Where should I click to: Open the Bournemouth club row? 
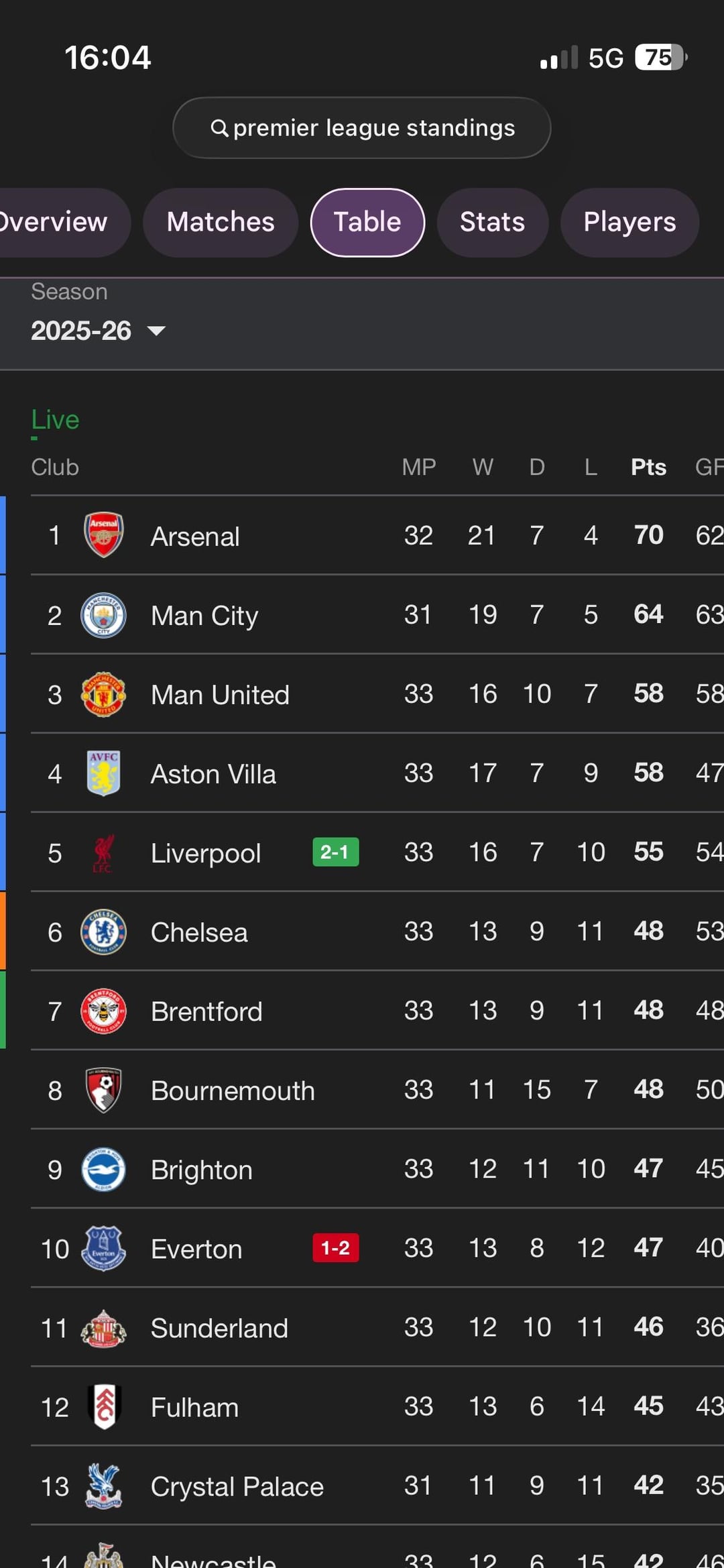(233, 1090)
